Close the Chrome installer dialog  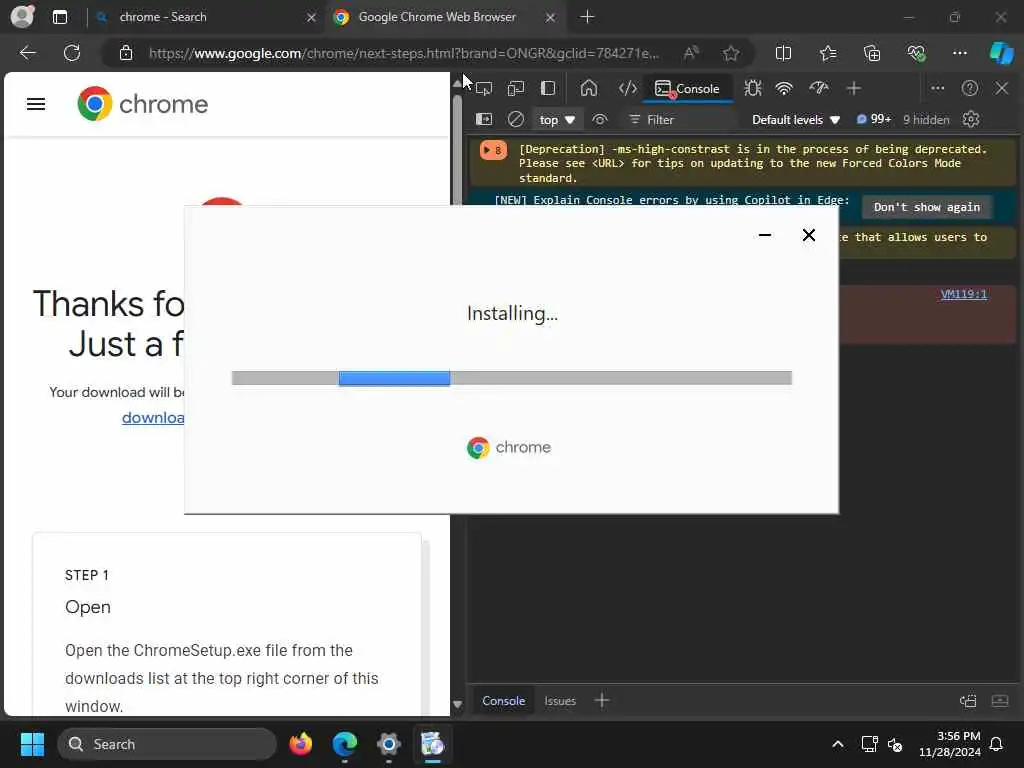tap(808, 235)
